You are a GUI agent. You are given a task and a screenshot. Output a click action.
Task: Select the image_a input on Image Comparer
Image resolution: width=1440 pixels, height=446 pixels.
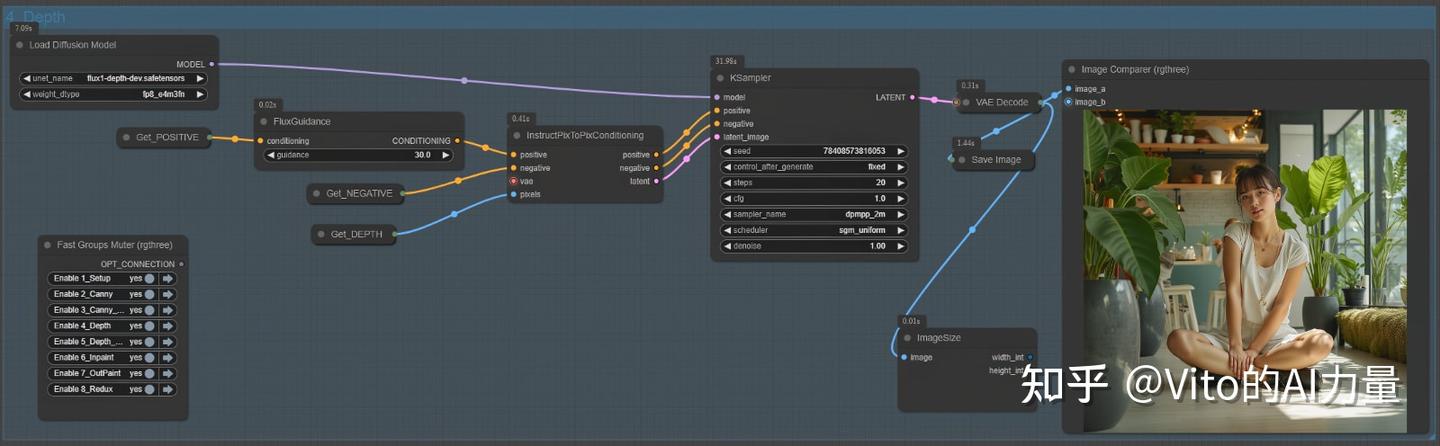tap(1069, 89)
